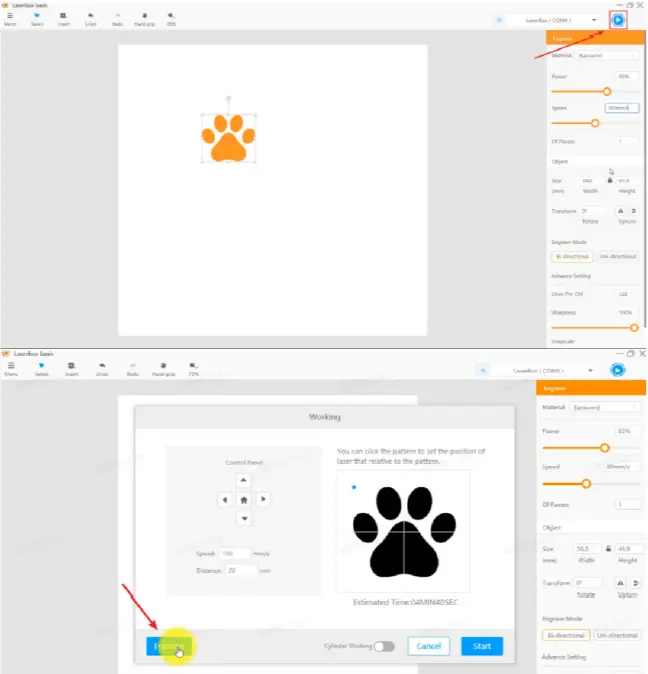Select Bi-directional engrave mode in bottom window

[566, 635]
